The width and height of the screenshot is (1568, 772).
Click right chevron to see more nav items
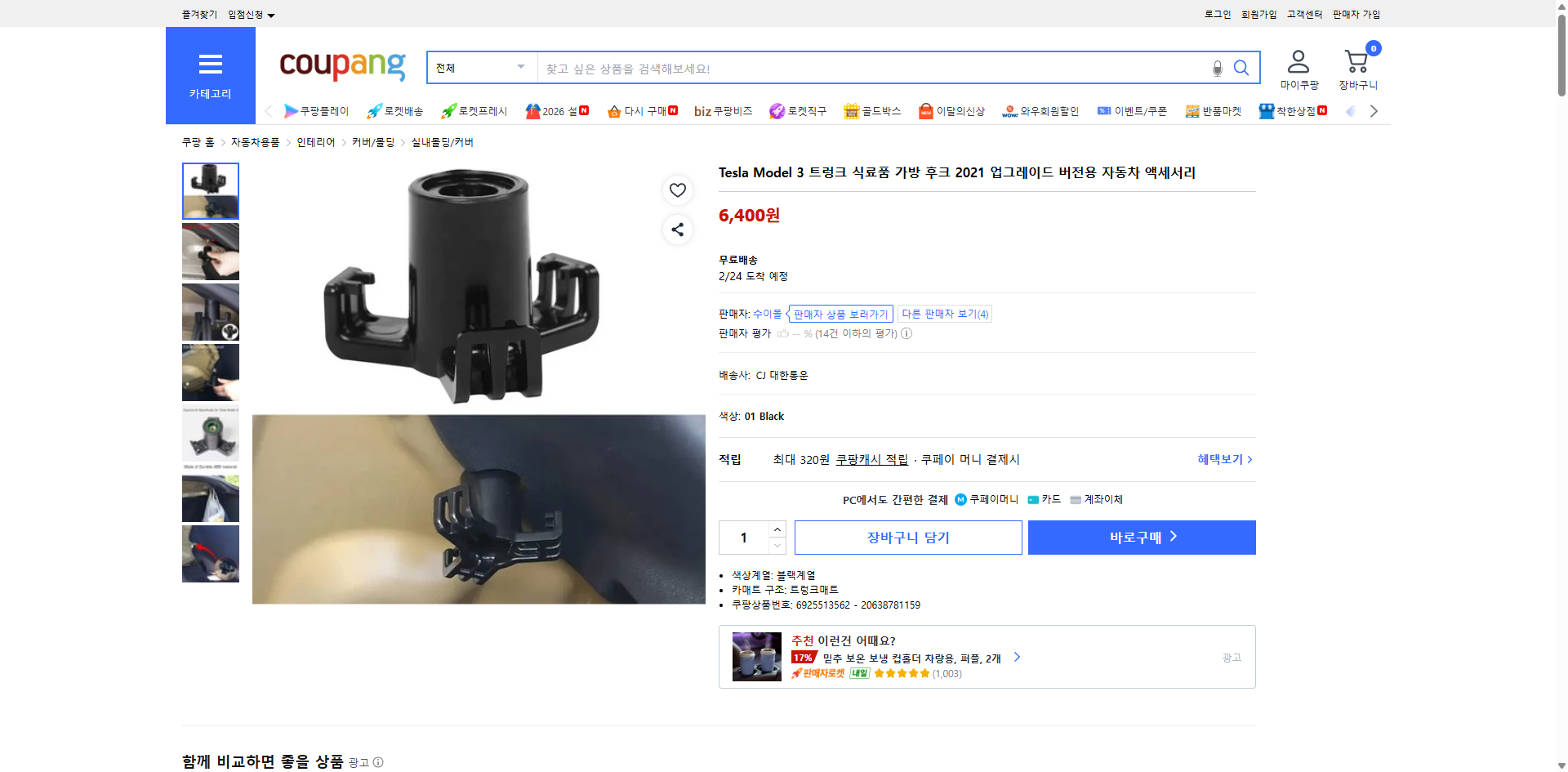(1374, 110)
